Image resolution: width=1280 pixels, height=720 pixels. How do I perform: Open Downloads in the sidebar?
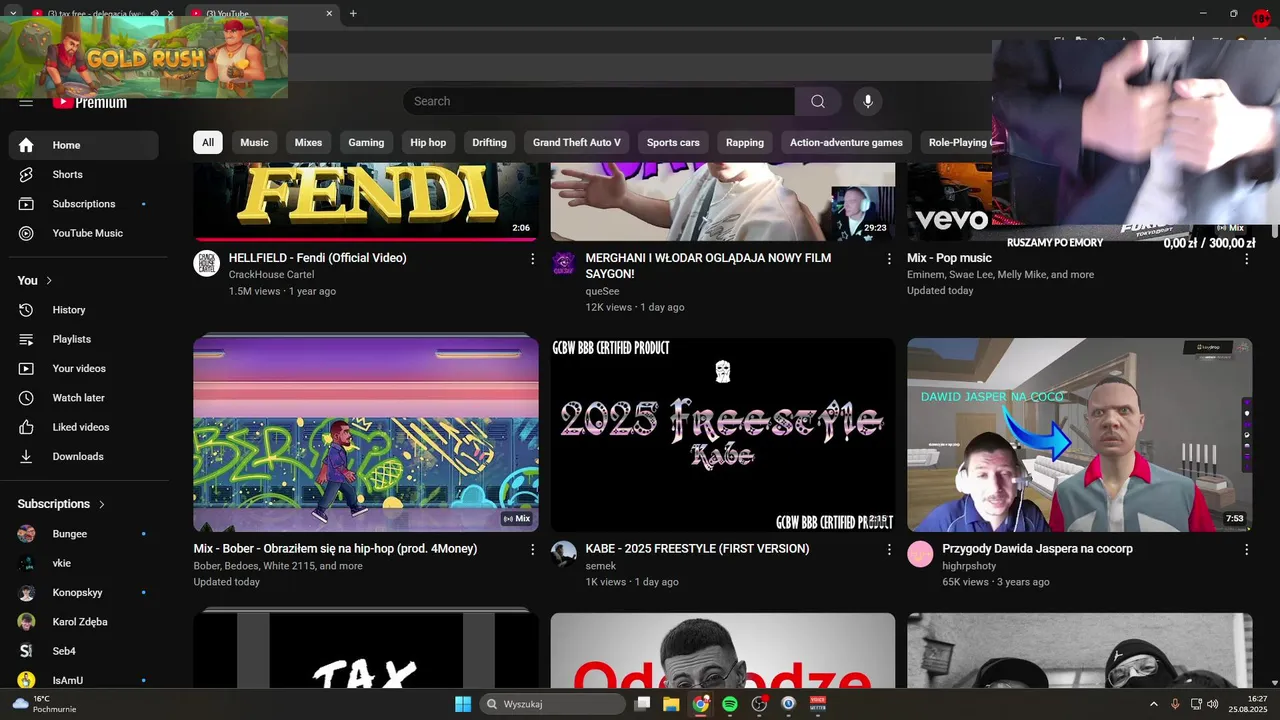(84, 456)
